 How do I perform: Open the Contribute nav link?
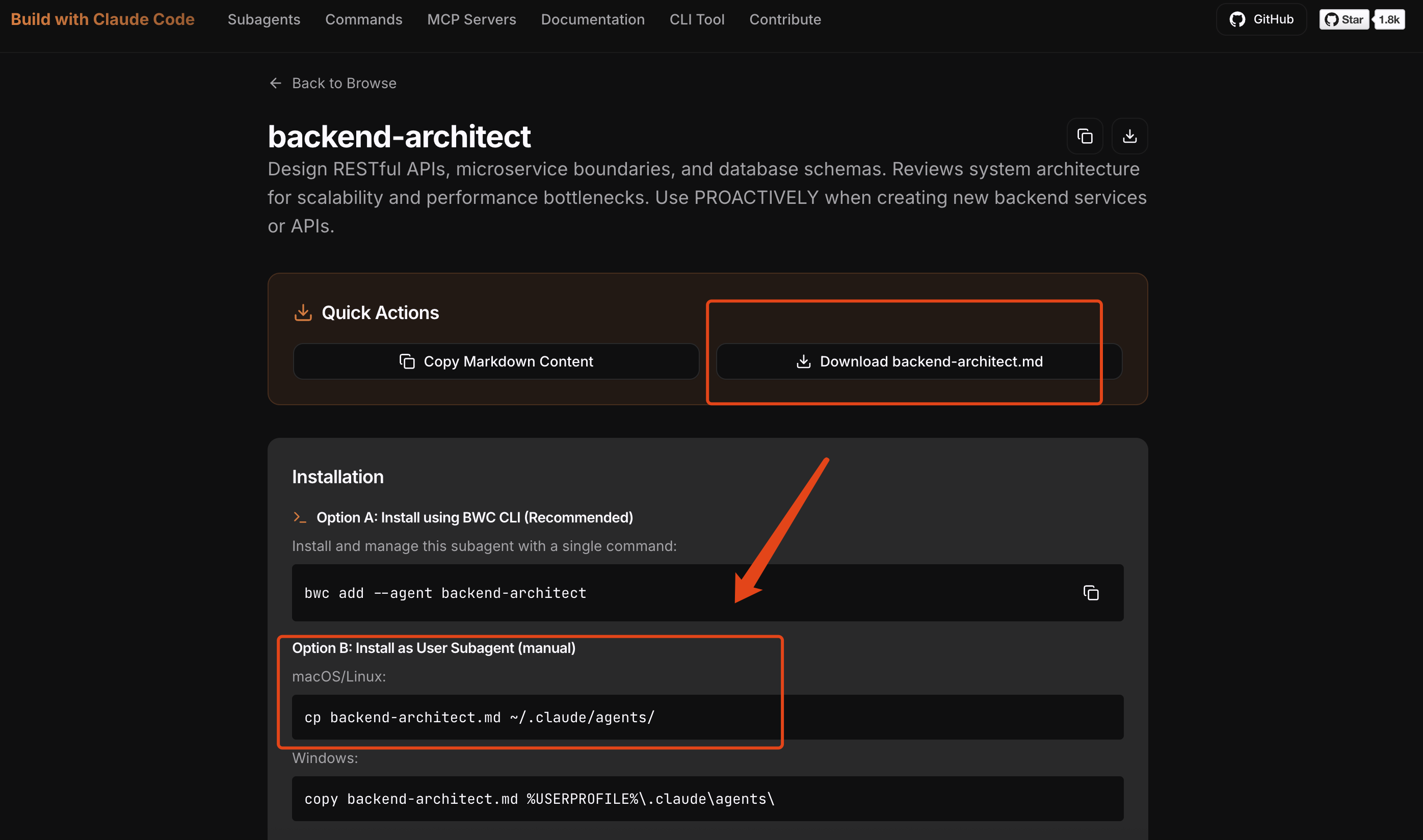(785, 19)
